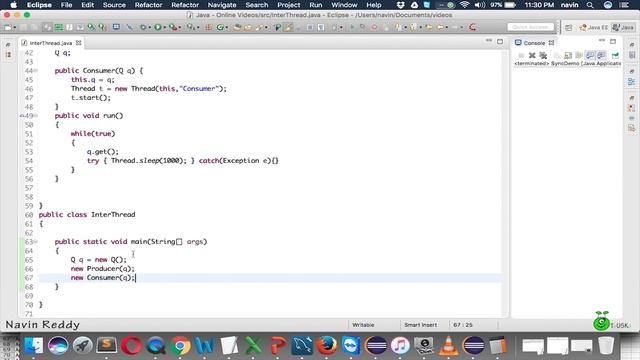Click the Open Perspective icon
Image resolution: width=640 pixels, height=360 pixels.
click(x=568, y=27)
